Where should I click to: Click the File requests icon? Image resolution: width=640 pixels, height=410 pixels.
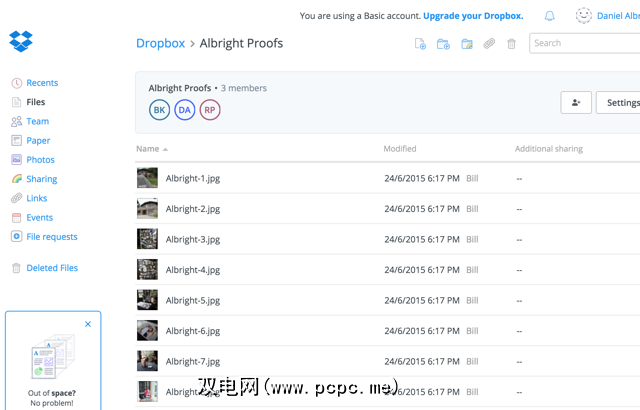[16, 237]
